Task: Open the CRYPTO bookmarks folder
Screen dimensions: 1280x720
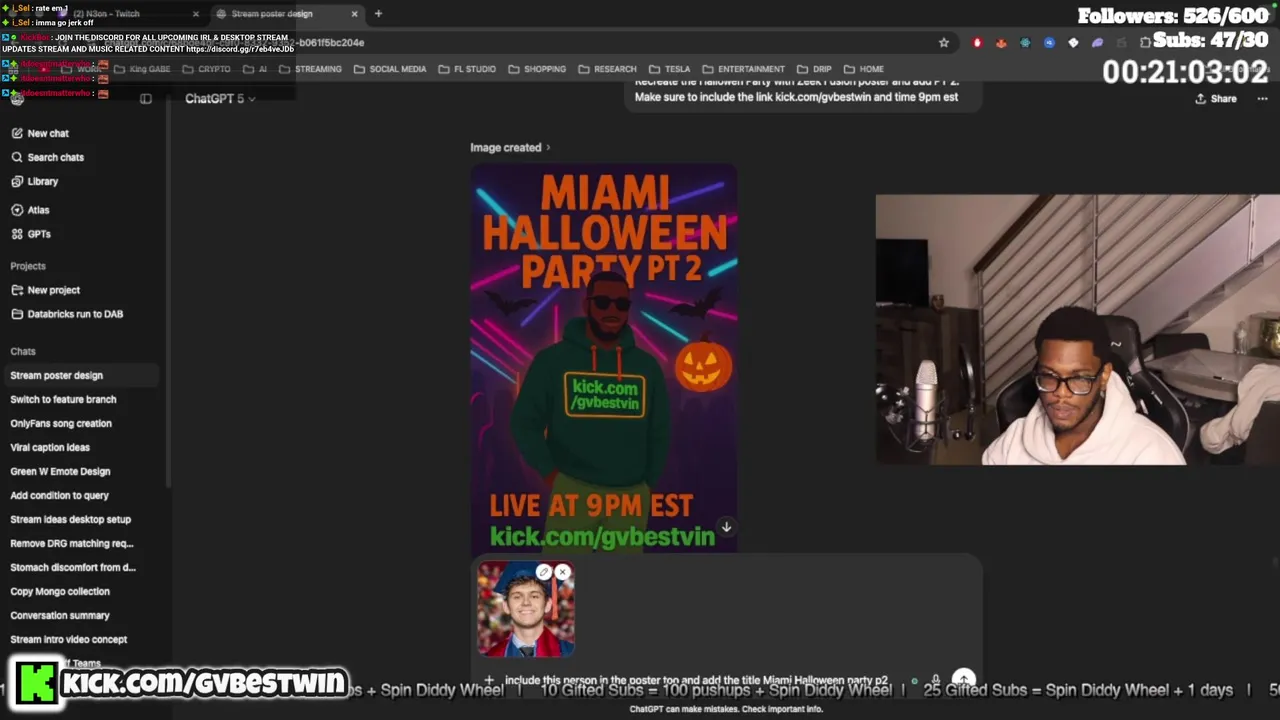Action: click(206, 69)
